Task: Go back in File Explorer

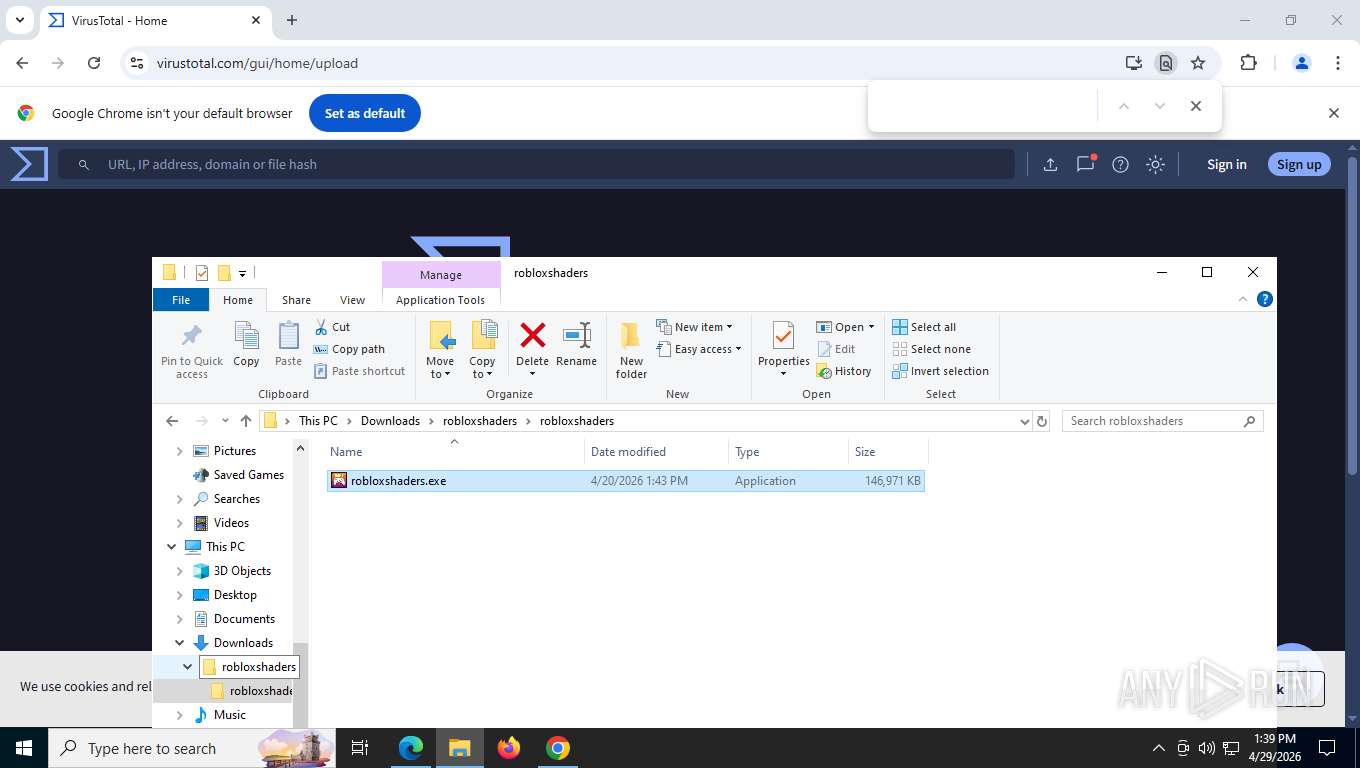Action: click(172, 421)
